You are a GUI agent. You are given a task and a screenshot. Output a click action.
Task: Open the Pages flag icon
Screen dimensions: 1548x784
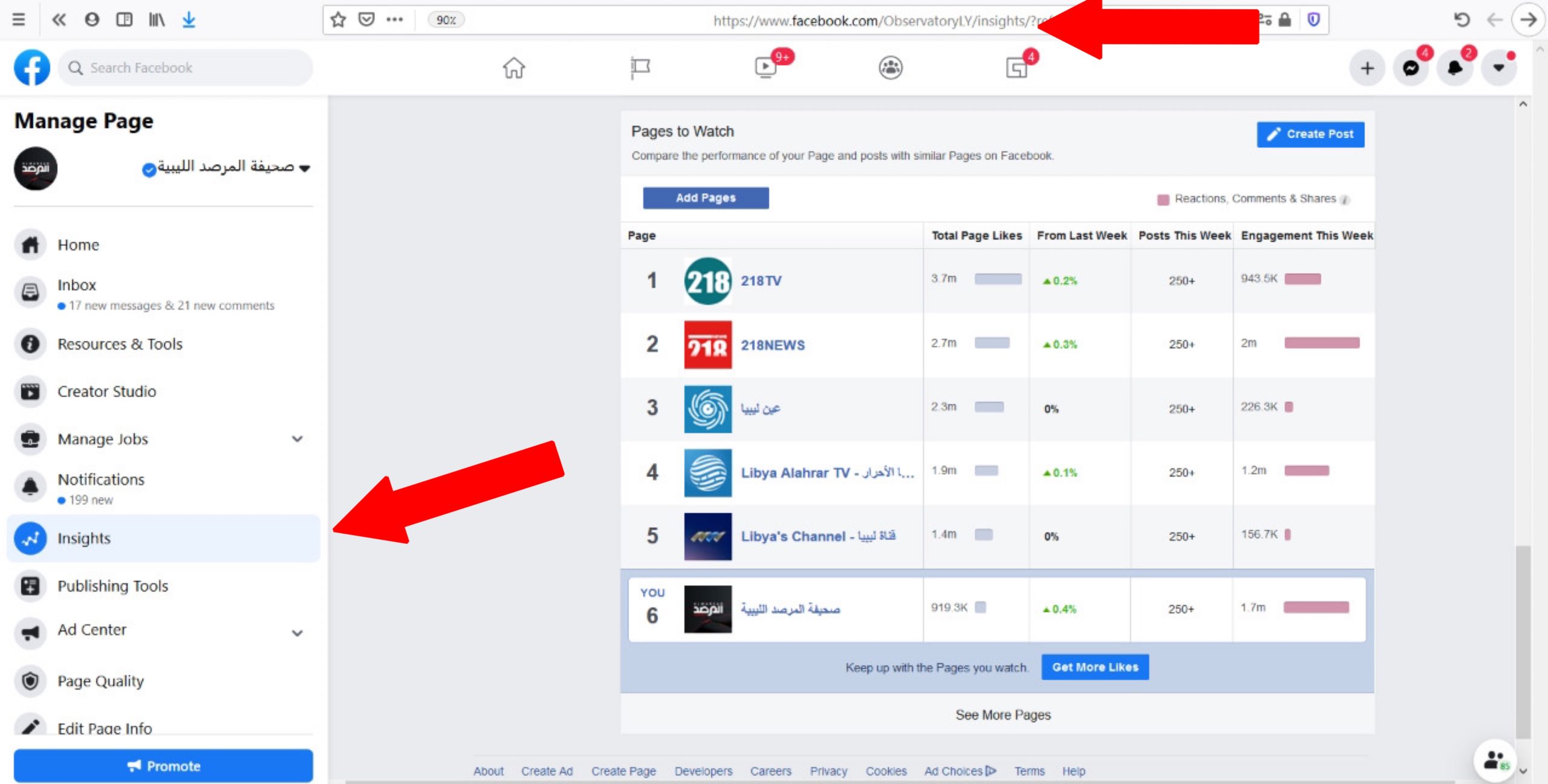pos(640,68)
